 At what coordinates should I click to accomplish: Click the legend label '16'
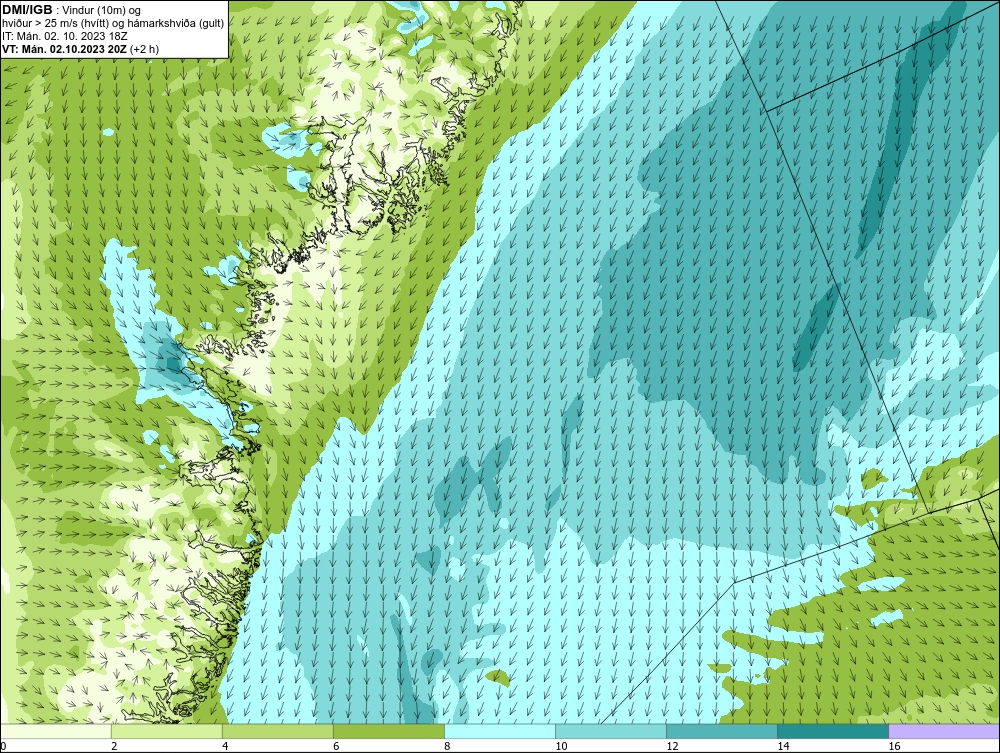point(894,746)
